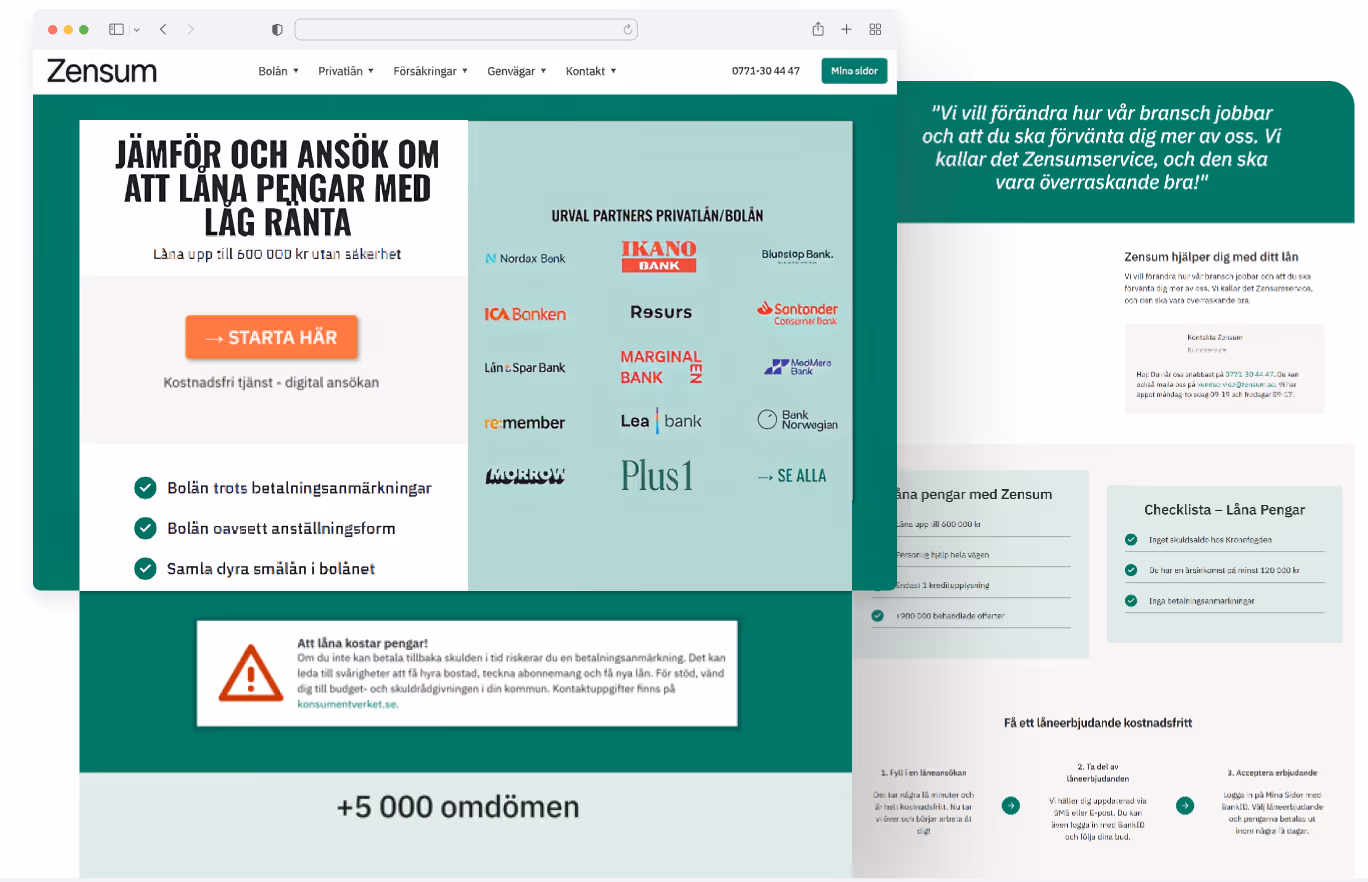Click checkmark beside Inga betalningsanmärkningar
The image size is (1368, 882).
1131,601
